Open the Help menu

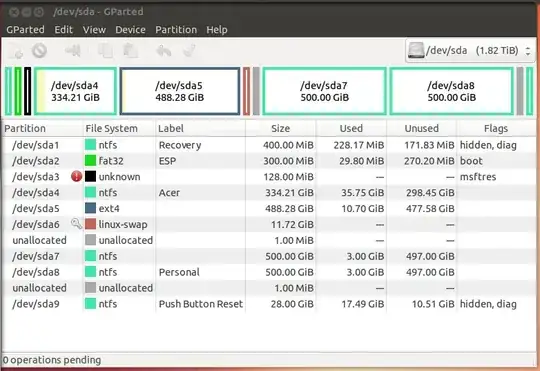217,30
